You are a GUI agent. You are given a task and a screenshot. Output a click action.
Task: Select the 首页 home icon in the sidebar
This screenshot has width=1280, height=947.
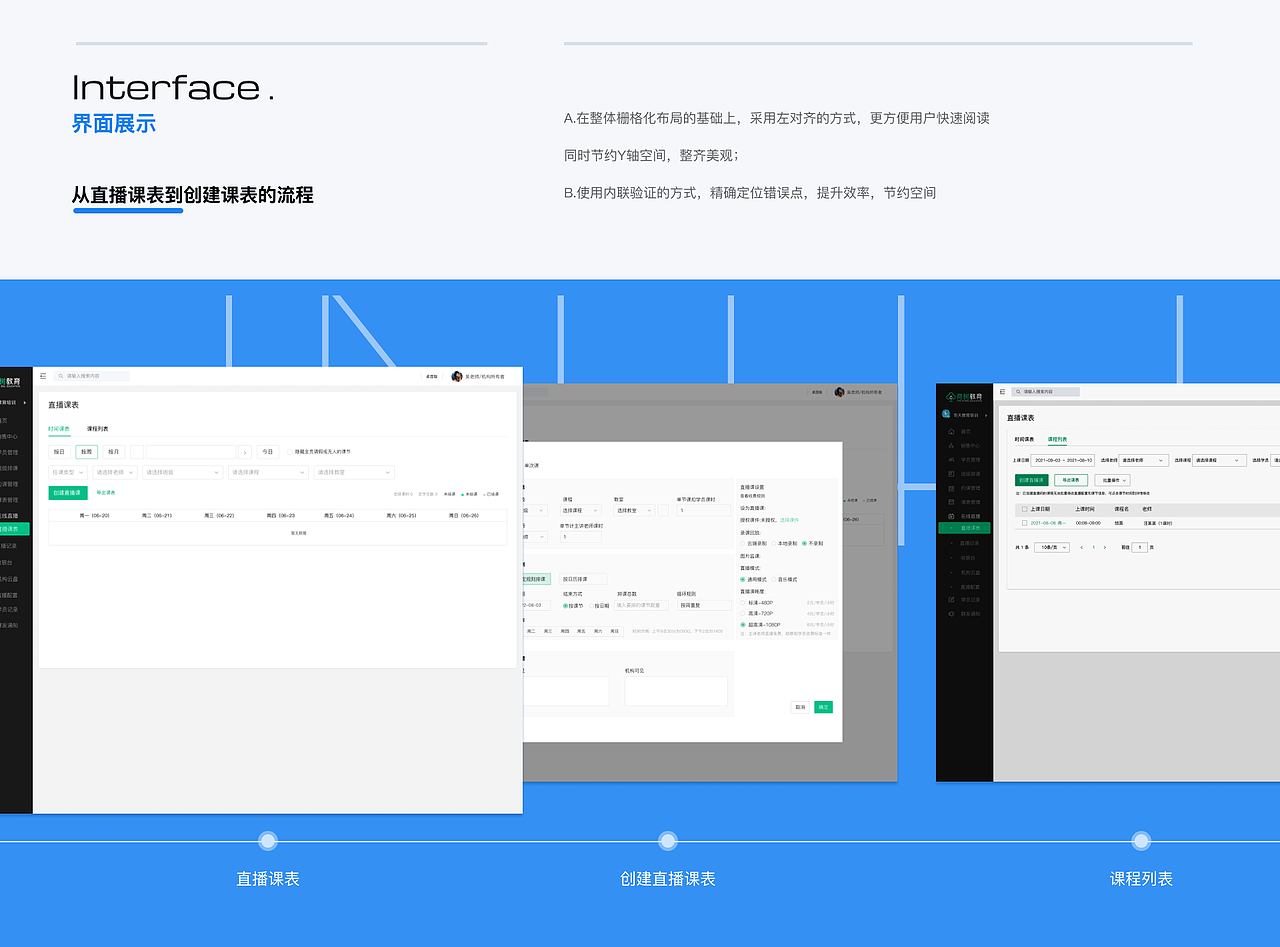tap(950, 432)
